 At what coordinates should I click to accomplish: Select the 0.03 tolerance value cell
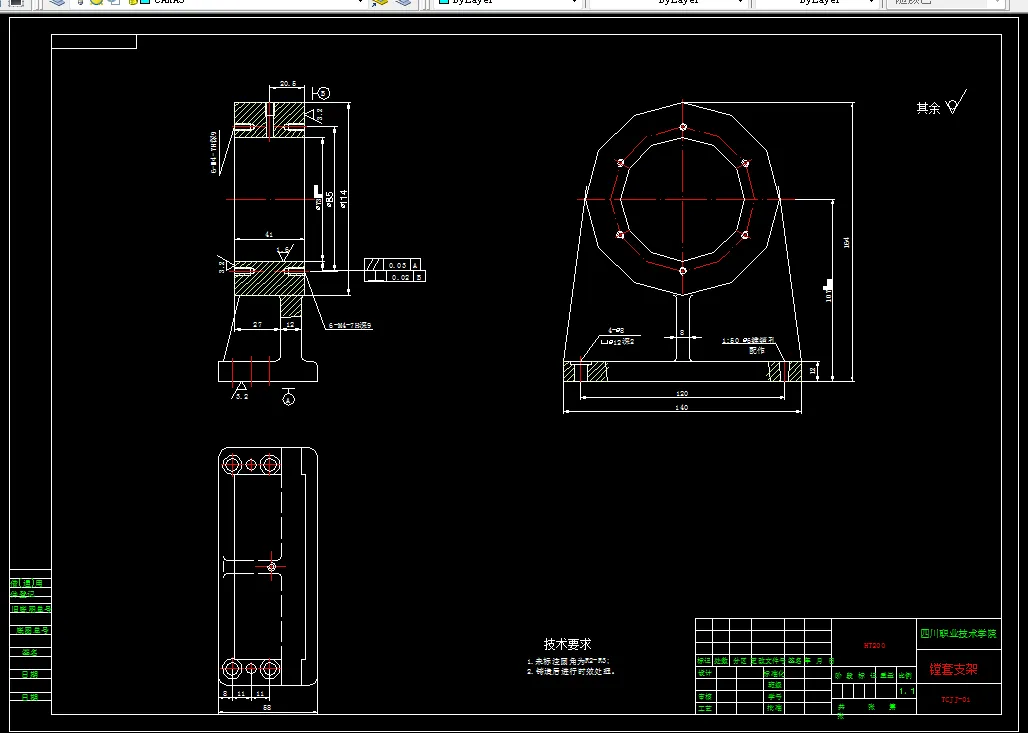click(398, 266)
